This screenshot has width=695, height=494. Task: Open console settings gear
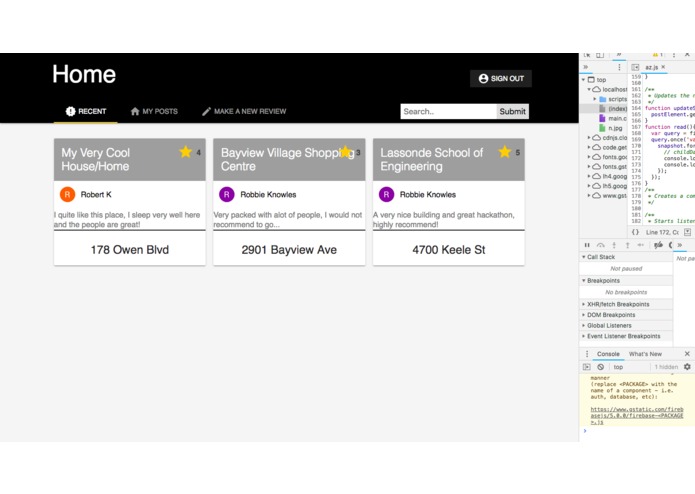tap(687, 367)
